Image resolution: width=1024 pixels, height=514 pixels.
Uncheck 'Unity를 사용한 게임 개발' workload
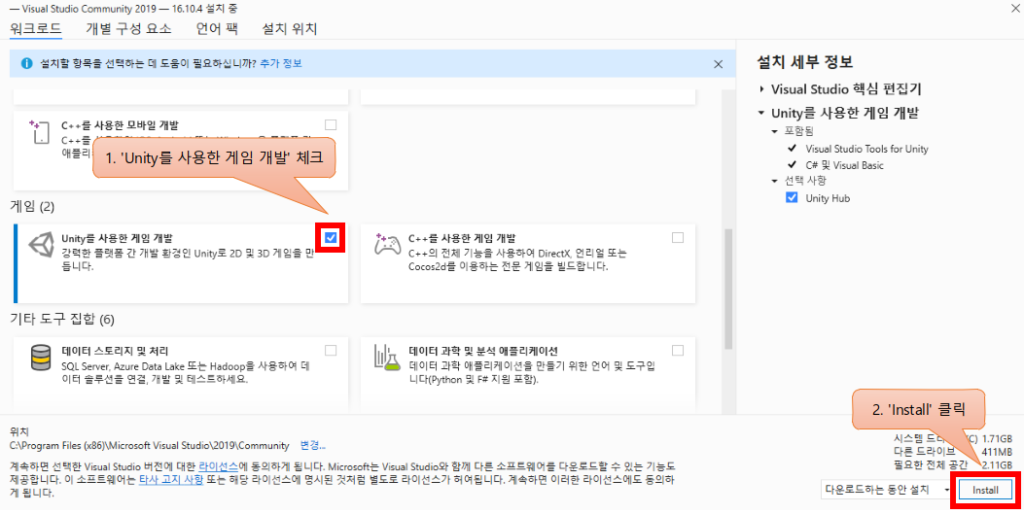(x=331, y=238)
